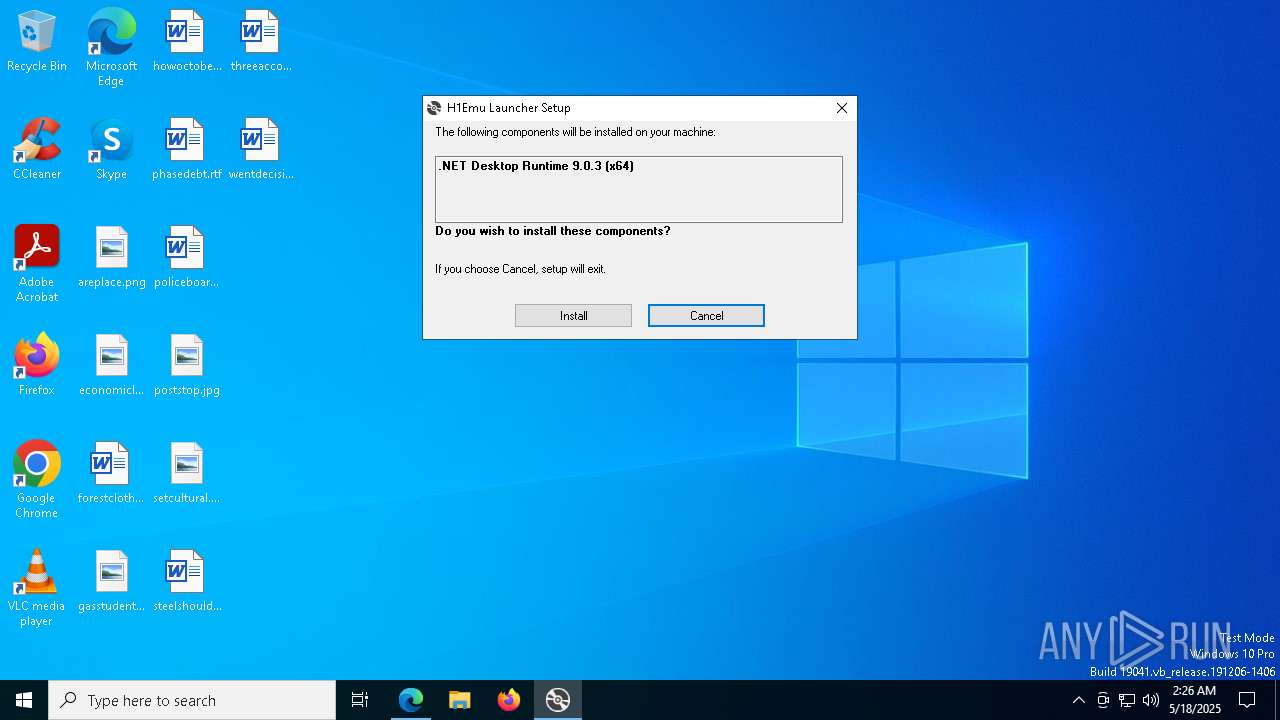This screenshot has width=1280, height=720.
Task: Click the taskbar search box
Action: point(192,700)
